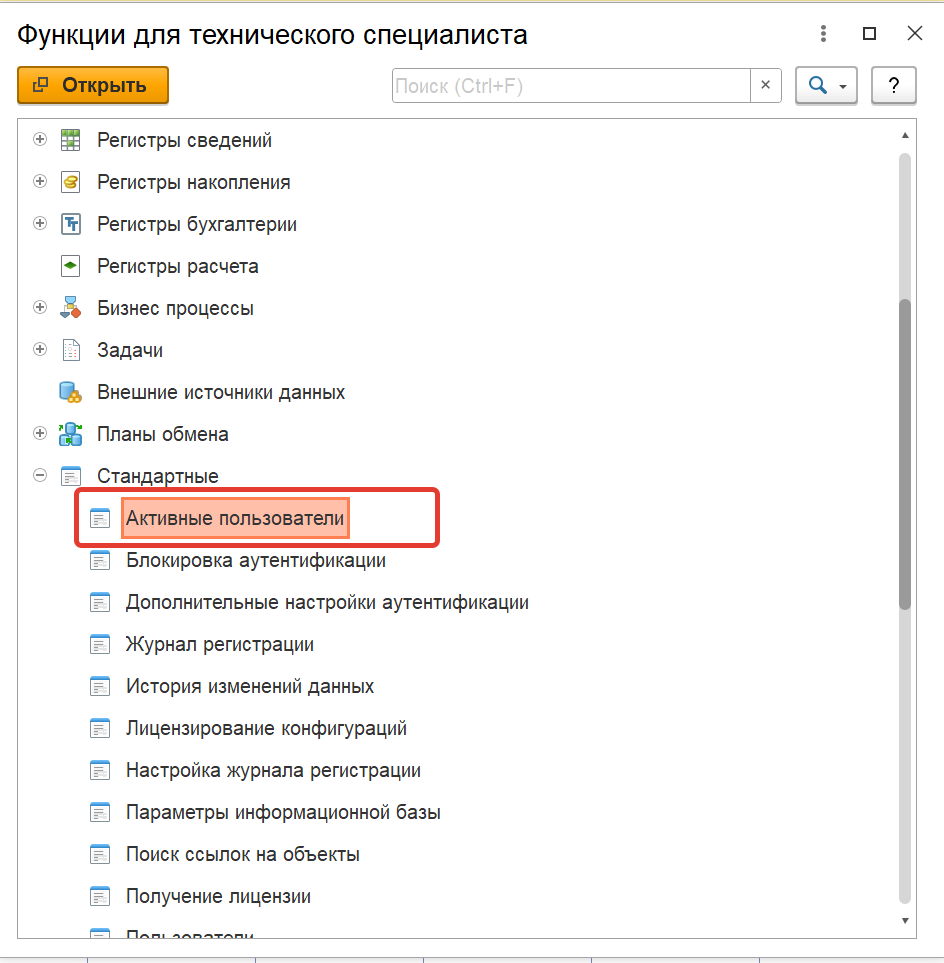The width and height of the screenshot is (944, 963).
Task: Select Внешние источники данных row
Action: [221, 392]
